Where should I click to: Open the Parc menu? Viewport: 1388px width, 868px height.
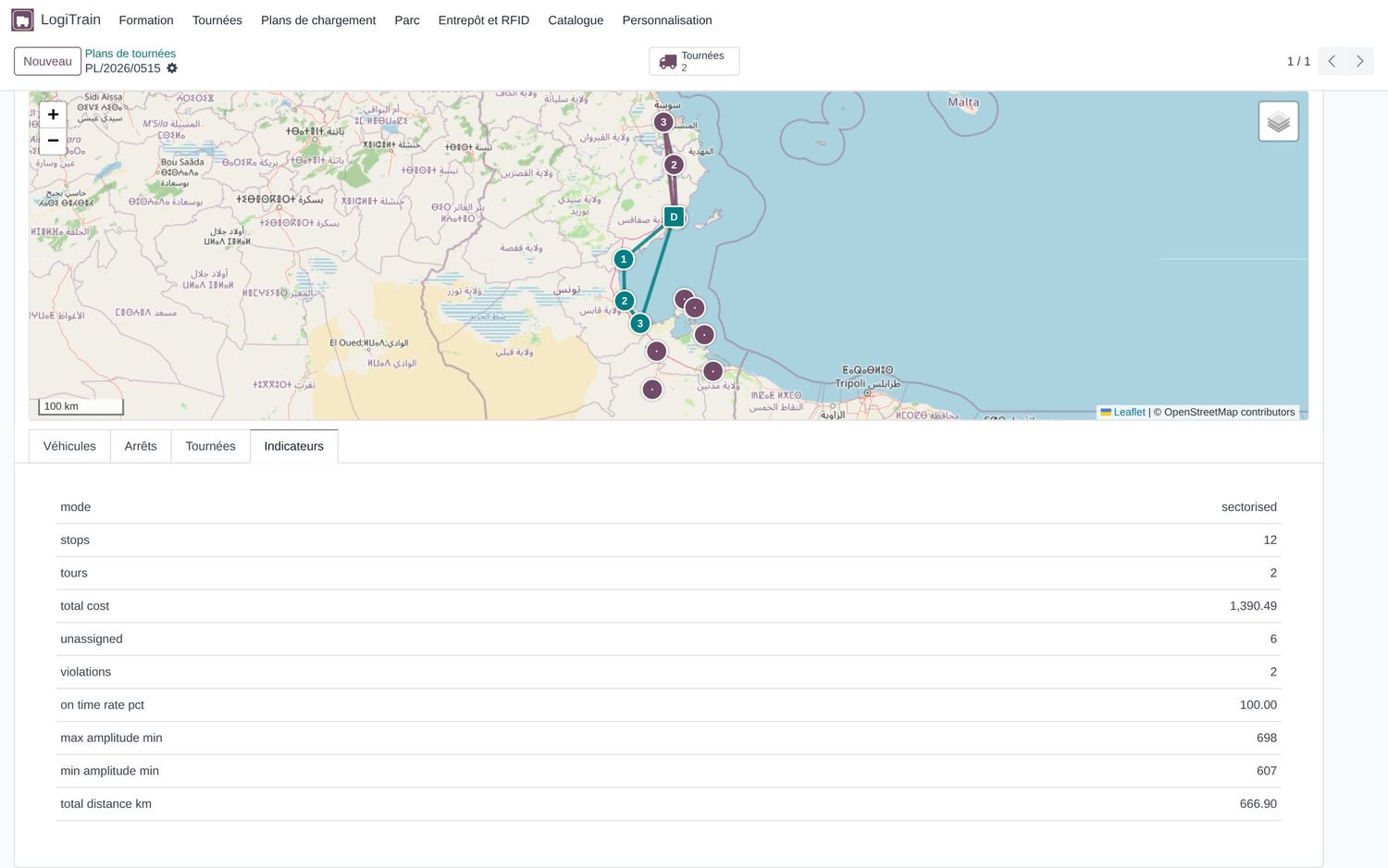click(407, 20)
